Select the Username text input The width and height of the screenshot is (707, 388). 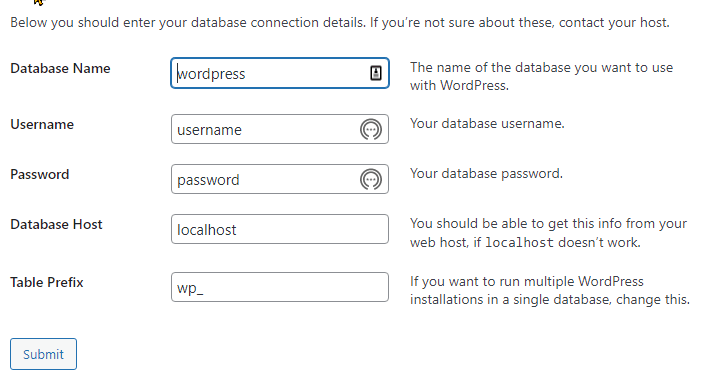pyautogui.click(x=280, y=129)
